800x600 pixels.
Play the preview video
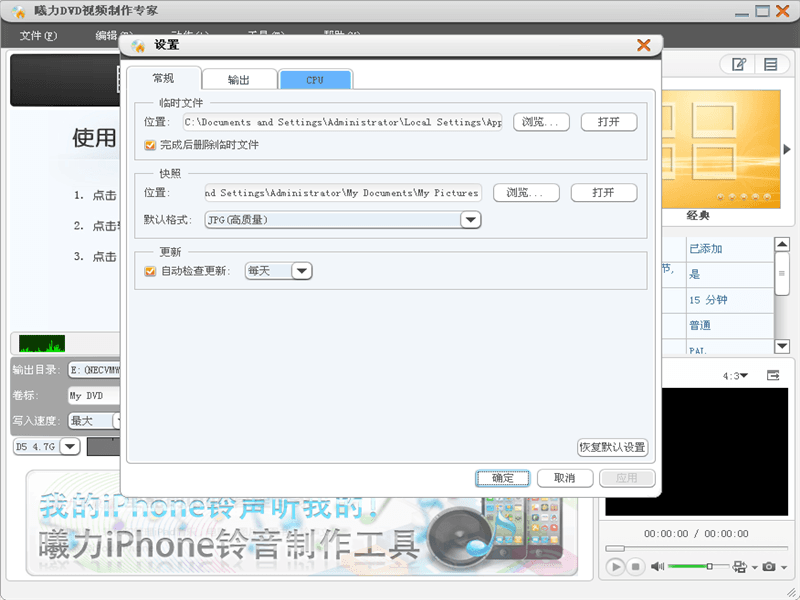point(616,566)
